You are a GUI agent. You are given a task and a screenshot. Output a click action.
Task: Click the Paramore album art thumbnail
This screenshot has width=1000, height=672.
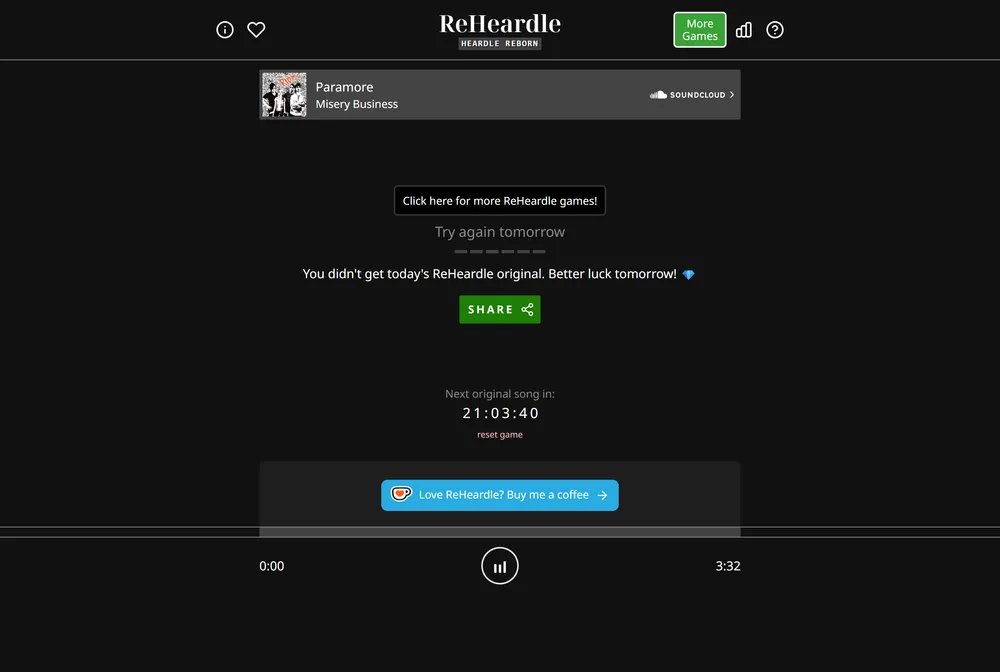click(284, 94)
